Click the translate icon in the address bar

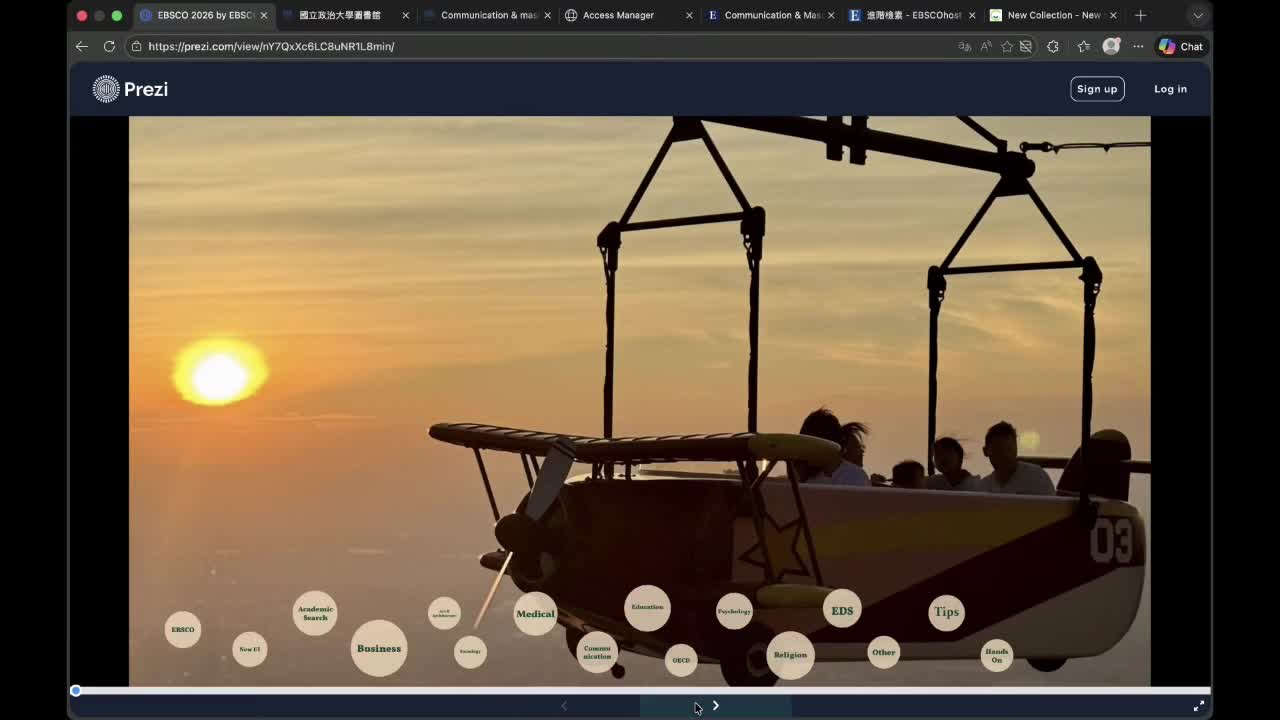coord(963,46)
